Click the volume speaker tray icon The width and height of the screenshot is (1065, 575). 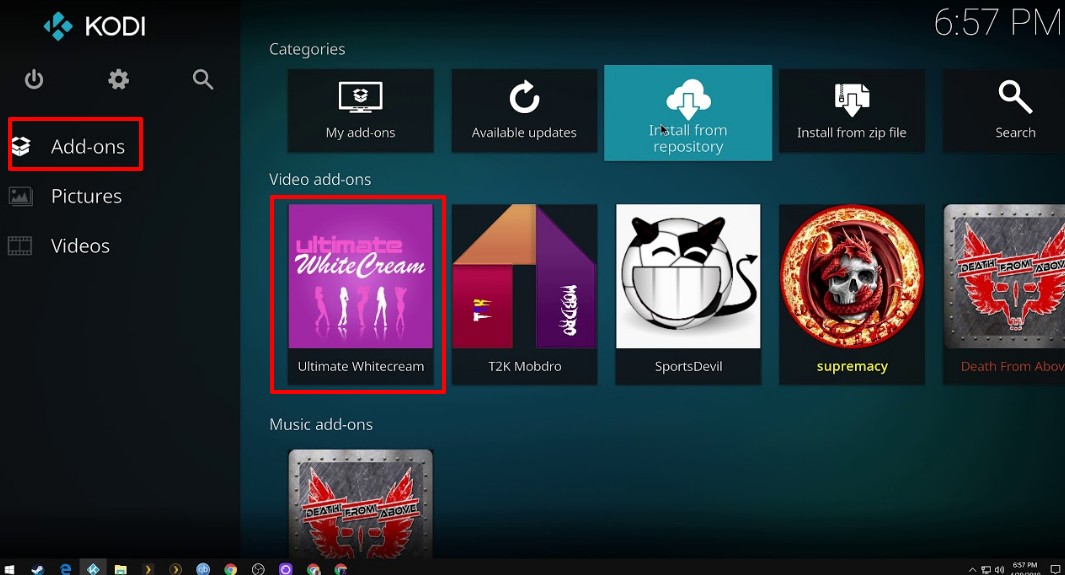click(999, 570)
